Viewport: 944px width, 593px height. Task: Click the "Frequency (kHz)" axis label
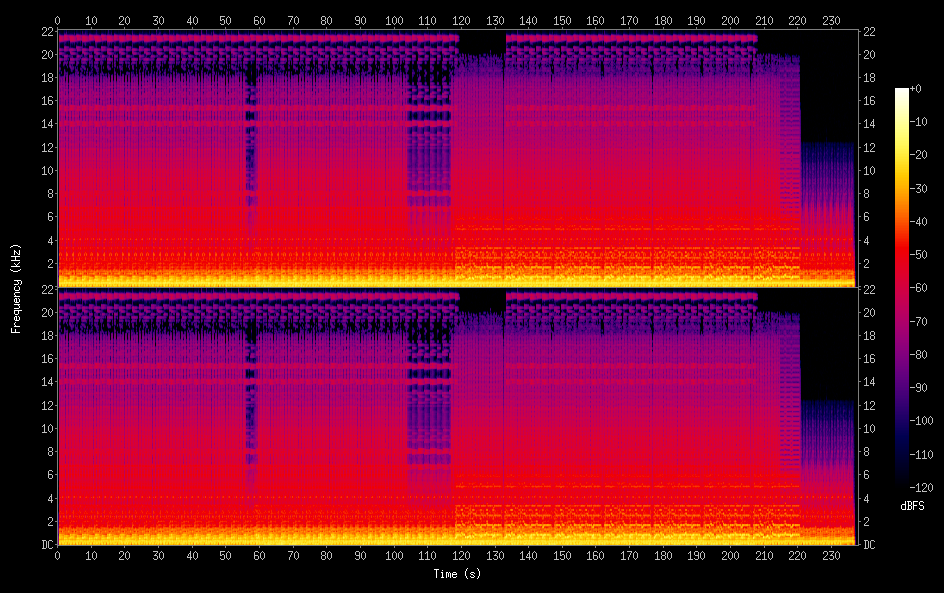(16, 288)
